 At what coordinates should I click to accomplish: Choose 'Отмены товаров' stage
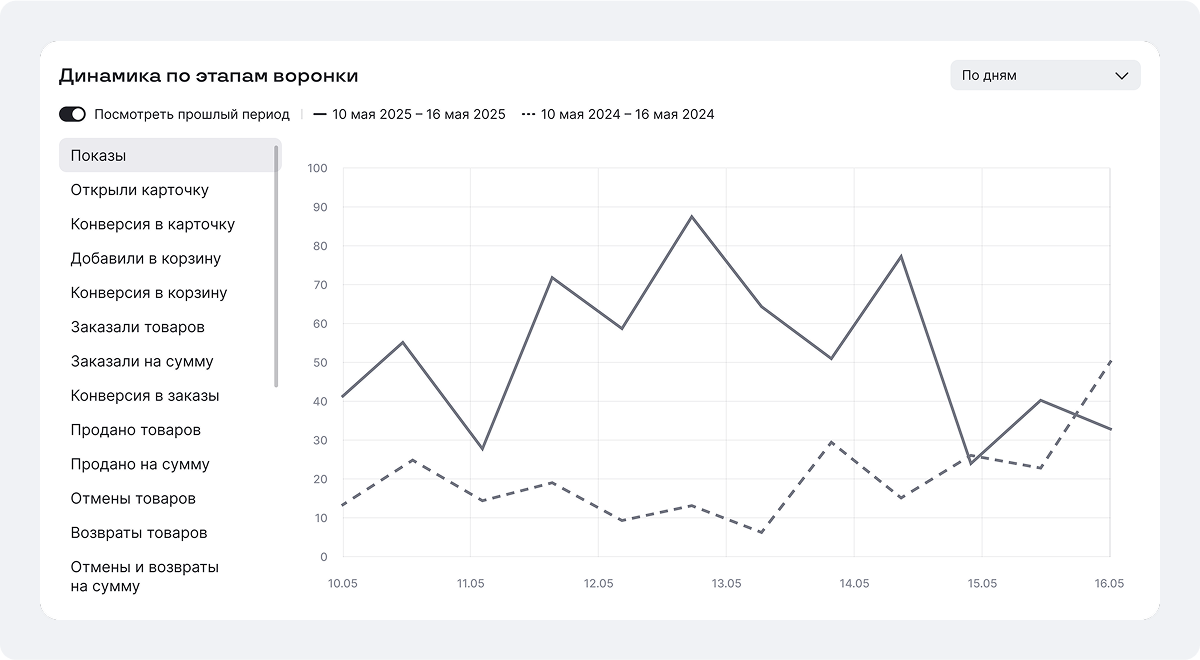click(x=133, y=498)
